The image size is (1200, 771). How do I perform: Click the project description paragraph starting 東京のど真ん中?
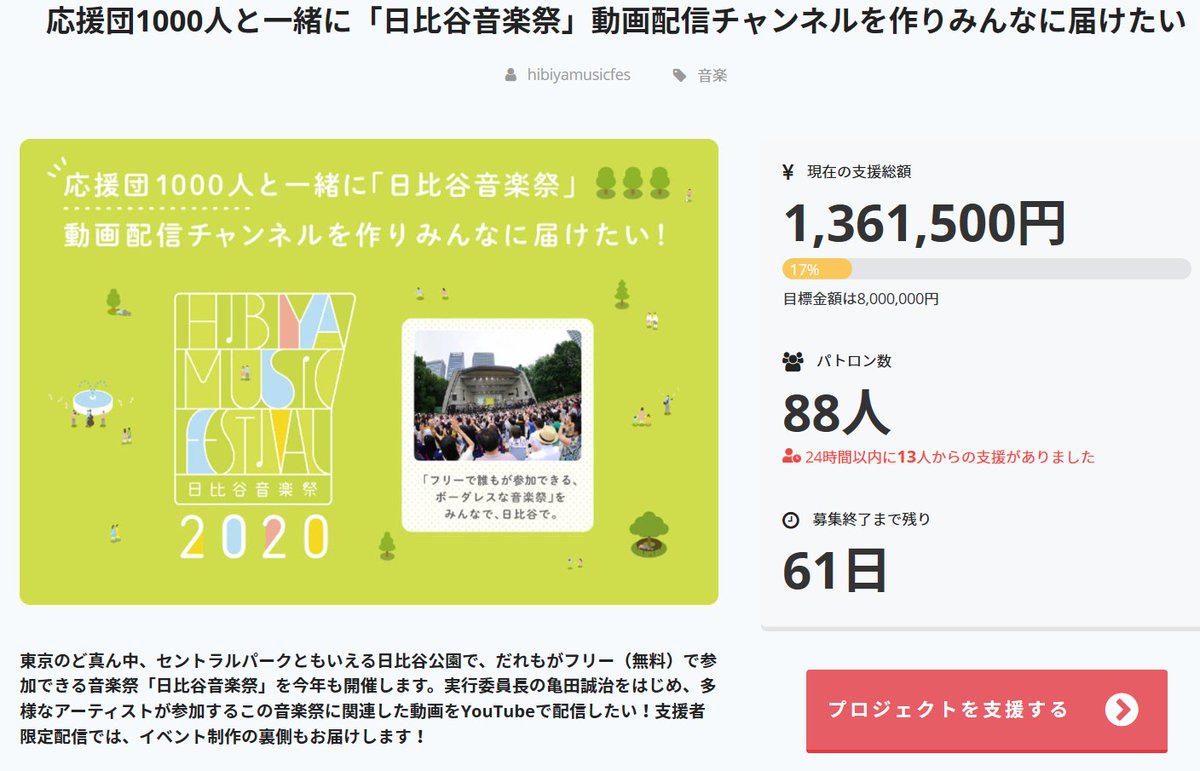tap(369, 699)
